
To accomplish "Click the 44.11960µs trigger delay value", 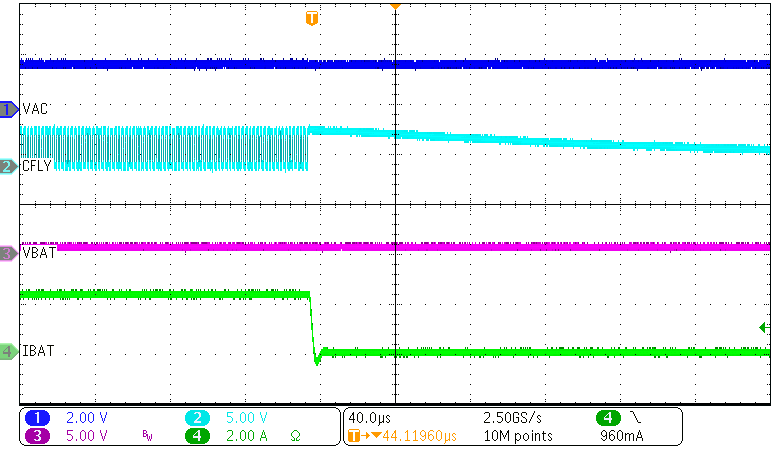I will coord(419,436).
